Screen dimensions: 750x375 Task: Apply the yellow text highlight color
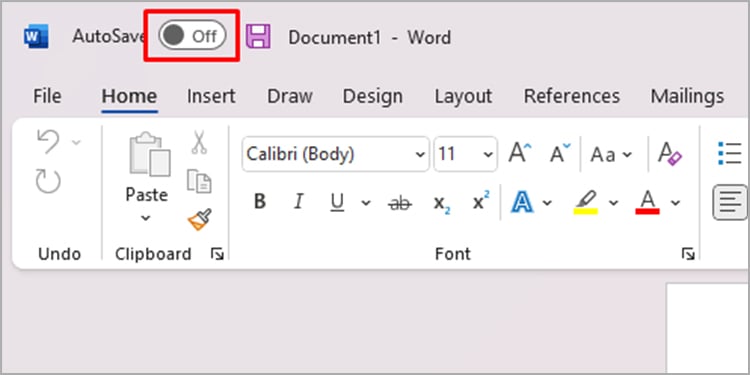586,202
